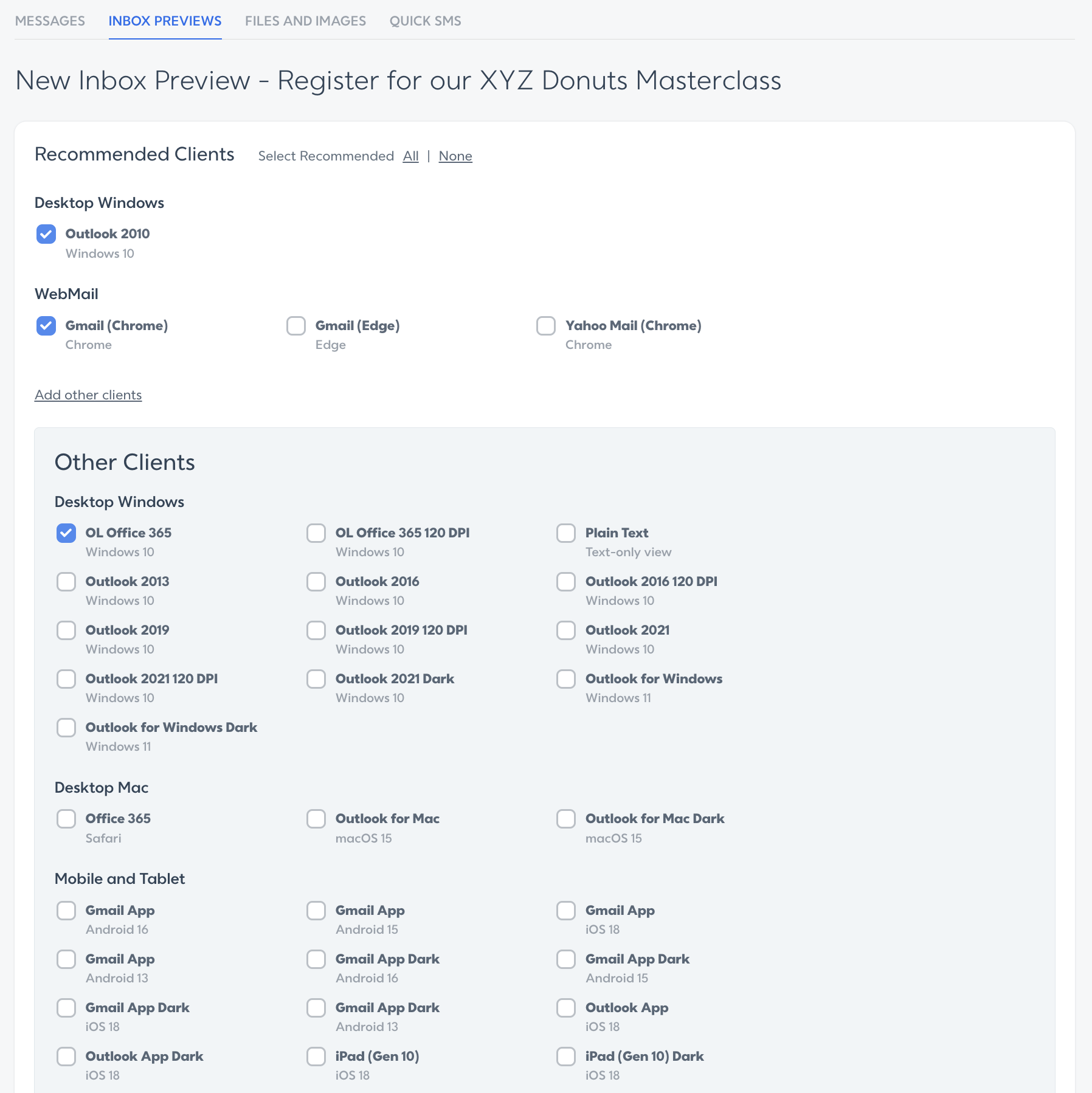Enable the Gmail App Dark iOS 18 checkbox
This screenshot has height=1093, width=1092.
pyautogui.click(x=66, y=1008)
